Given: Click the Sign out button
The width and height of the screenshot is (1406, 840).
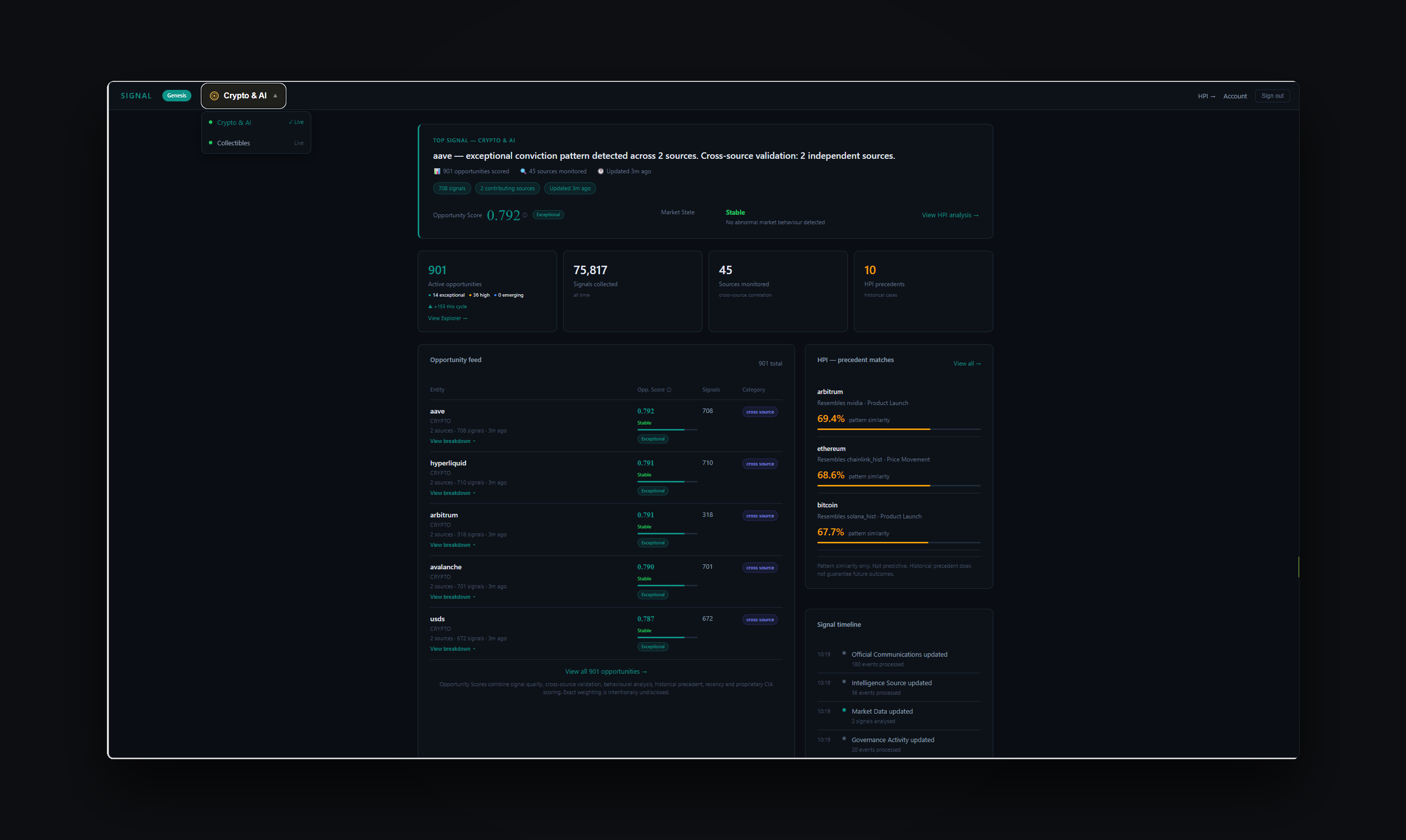Looking at the screenshot, I should pyautogui.click(x=1272, y=96).
